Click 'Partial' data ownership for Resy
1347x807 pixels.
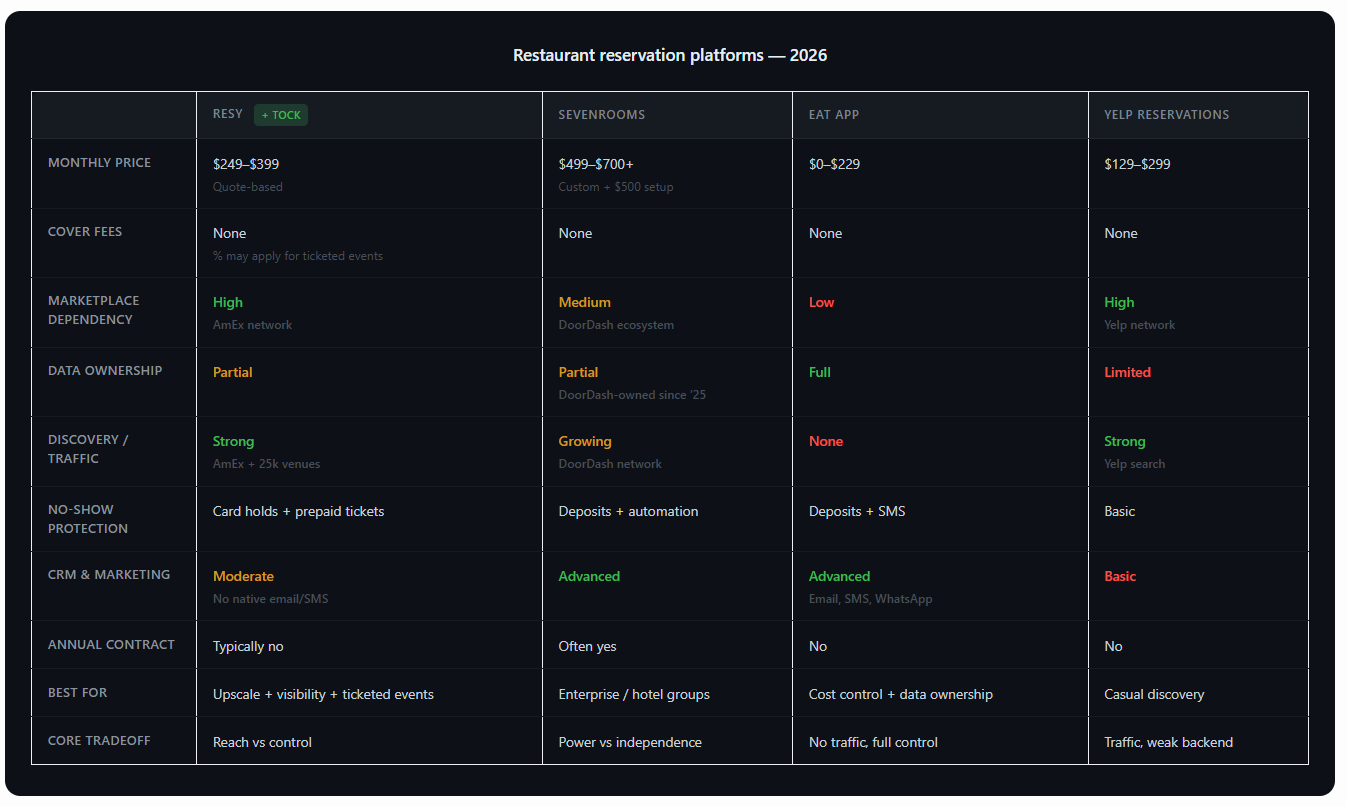pos(233,372)
